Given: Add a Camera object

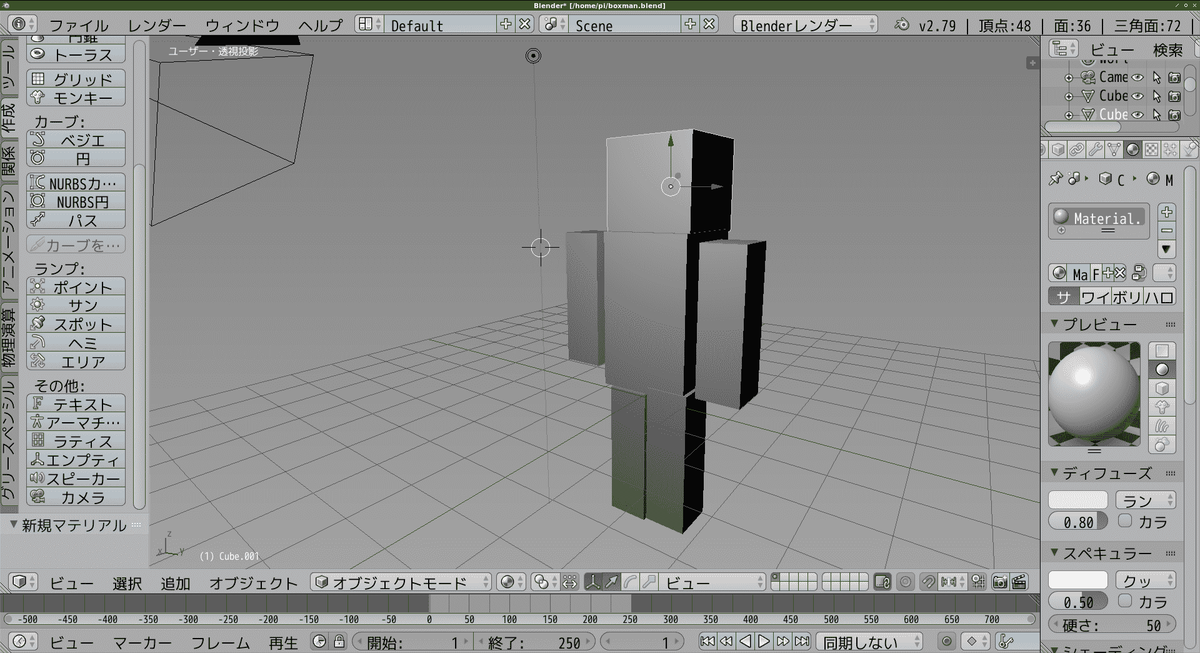Looking at the screenshot, I should (75, 497).
